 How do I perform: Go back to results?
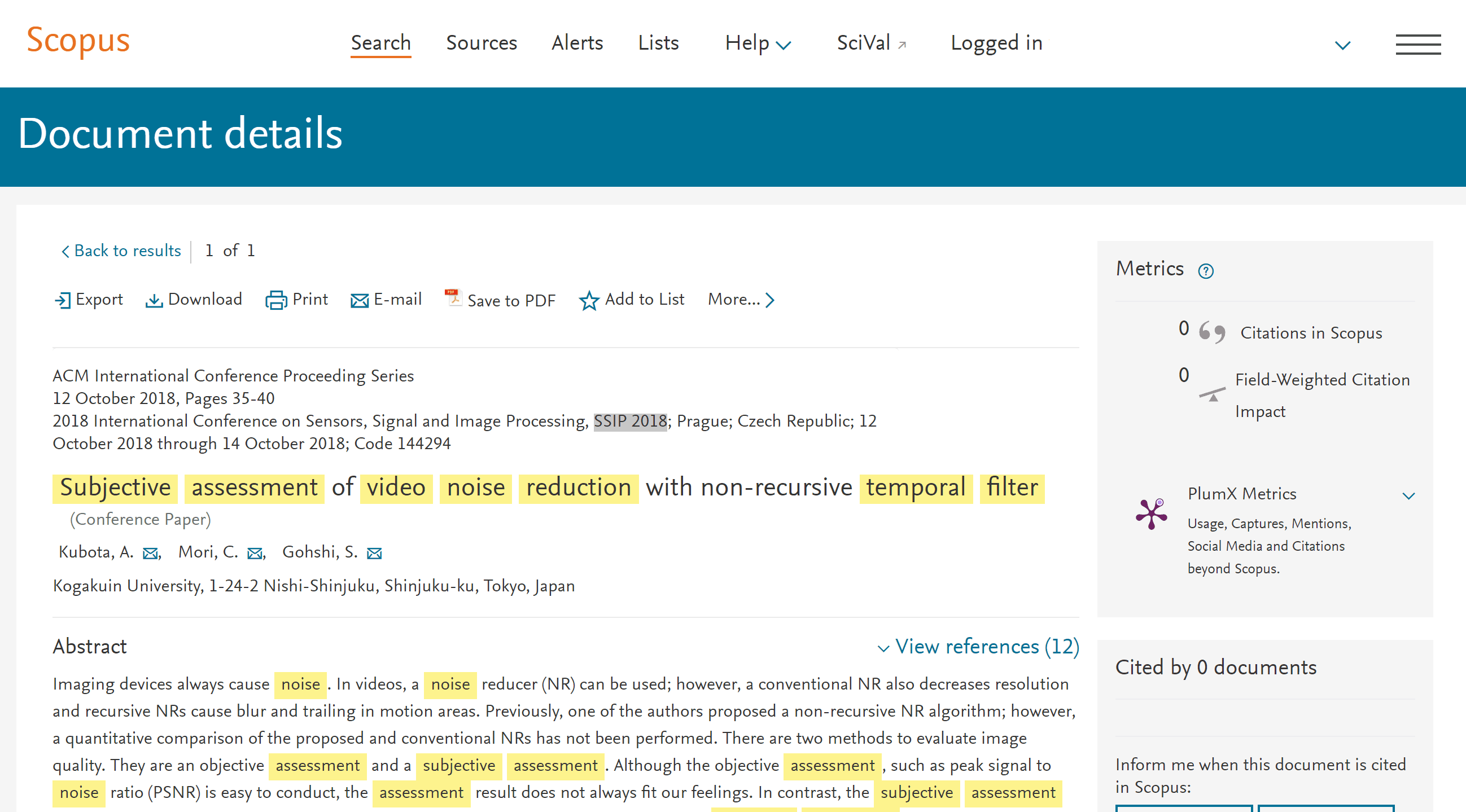121,251
